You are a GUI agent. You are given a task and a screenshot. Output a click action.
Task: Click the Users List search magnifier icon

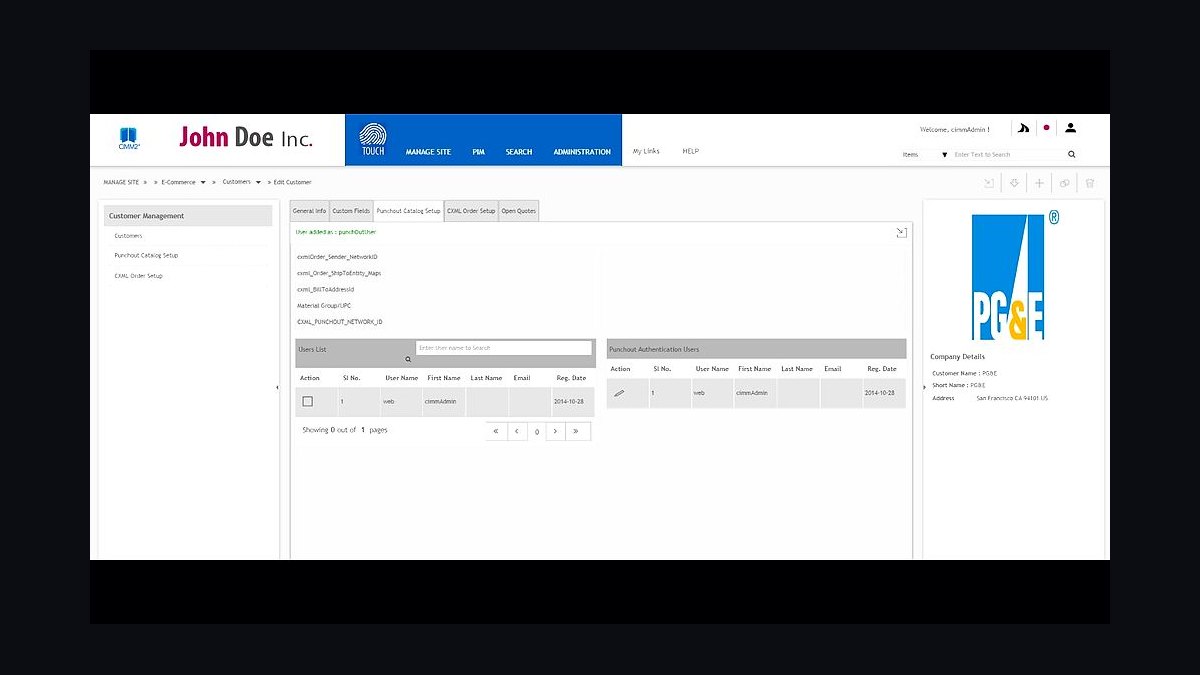coord(408,359)
